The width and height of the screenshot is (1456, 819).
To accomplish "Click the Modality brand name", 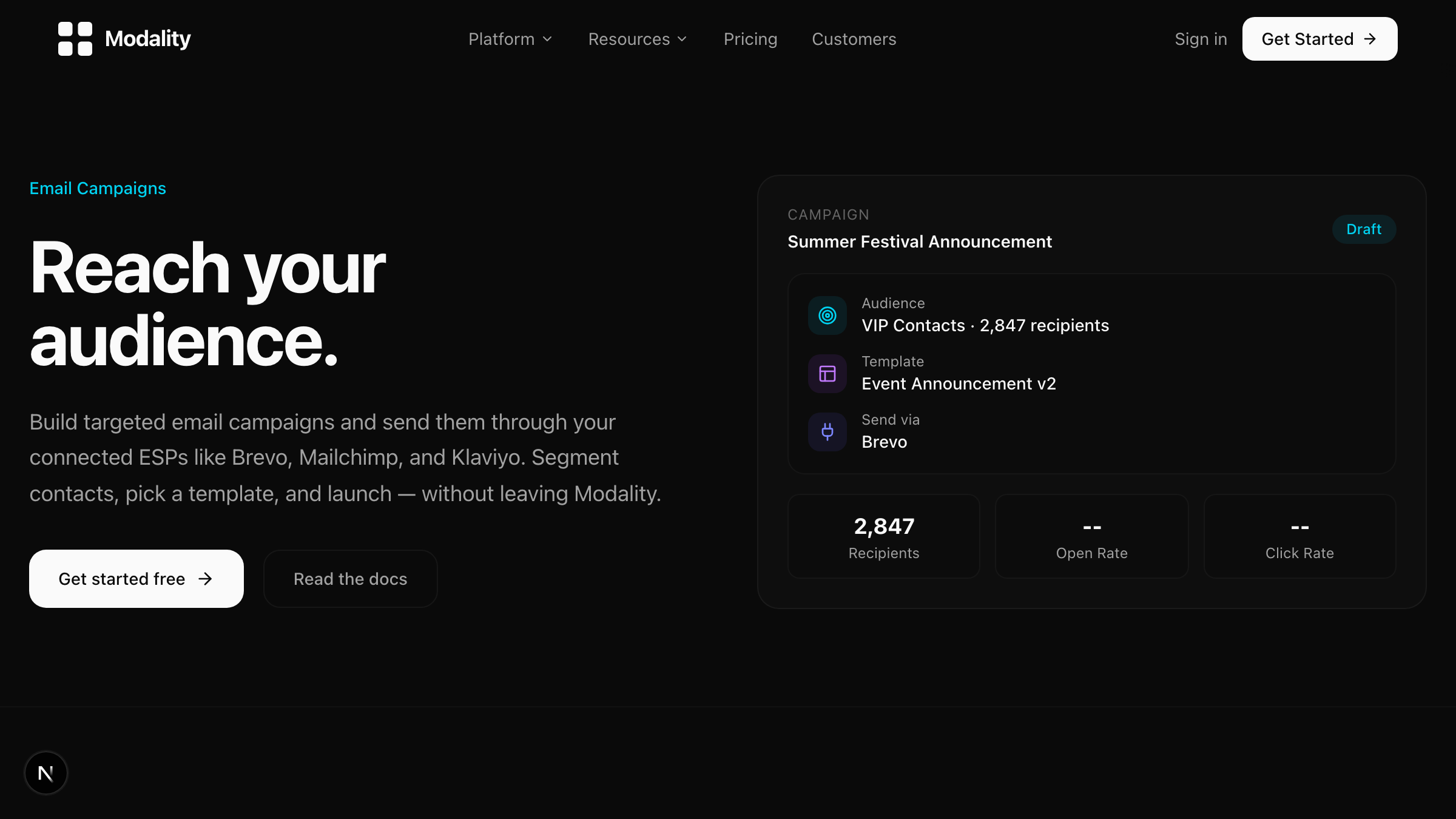I will [148, 39].
